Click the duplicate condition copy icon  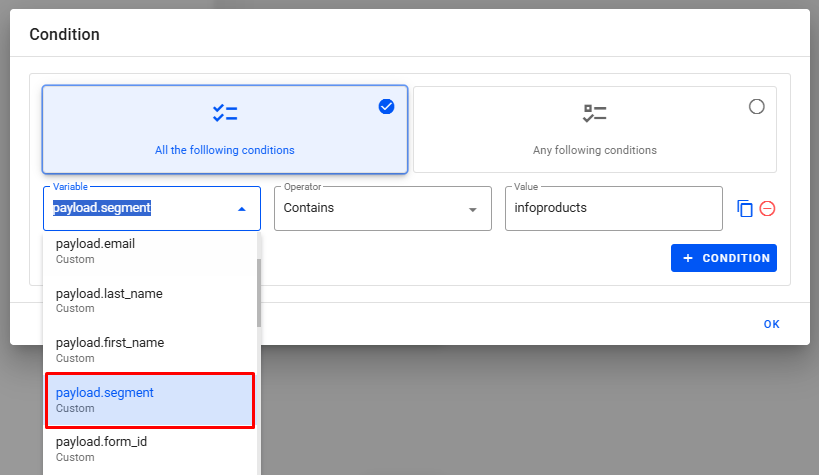pos(744,209)
